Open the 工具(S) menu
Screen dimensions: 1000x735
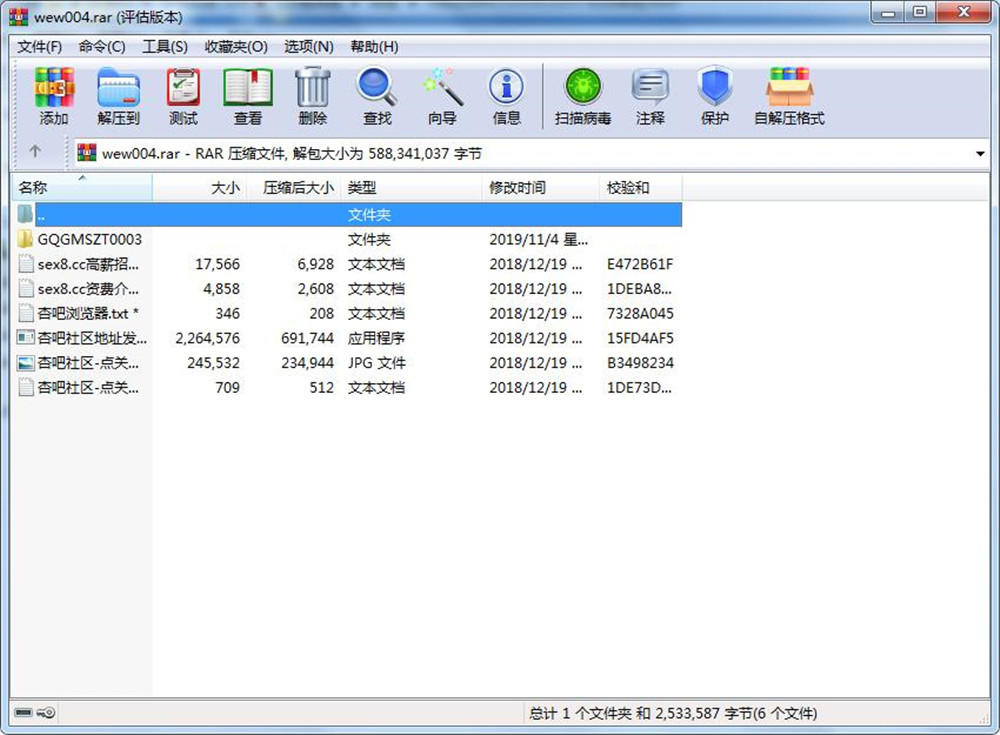165,47
